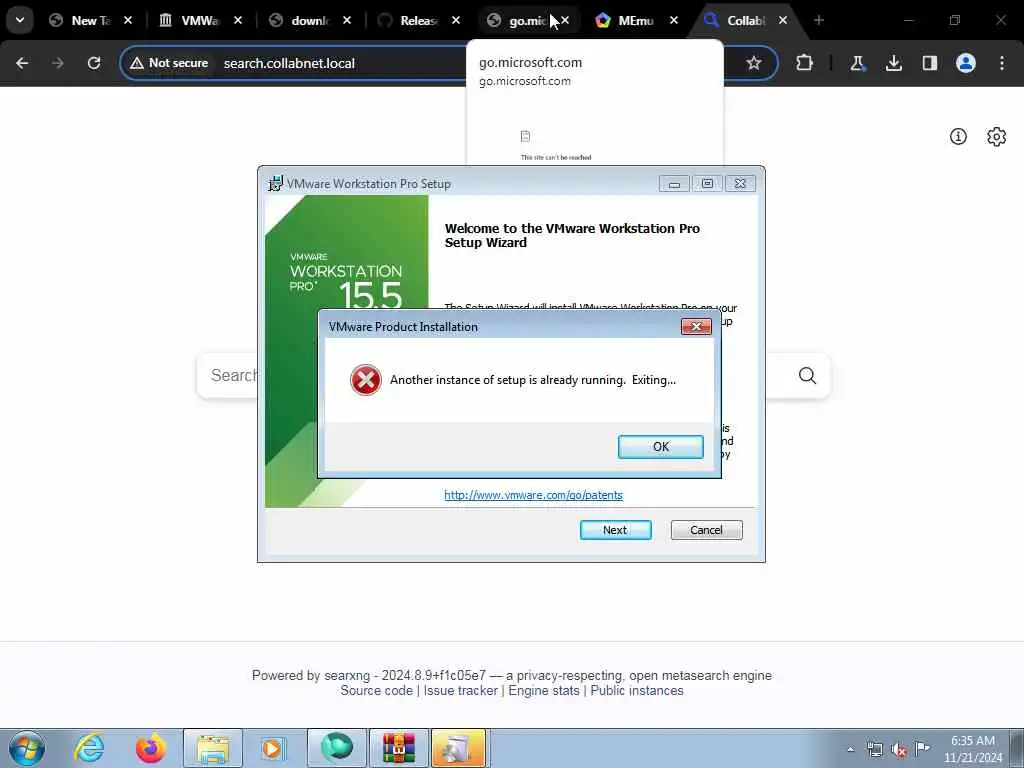Open the Windows Start menu

coord(27,748)
